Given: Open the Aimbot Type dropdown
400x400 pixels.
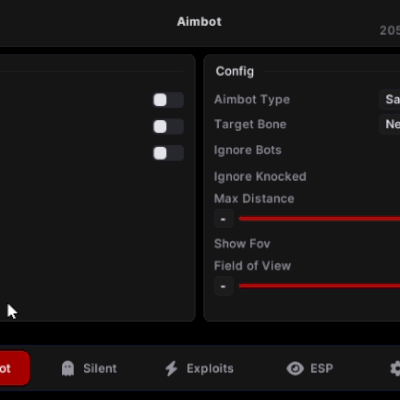Looking at the screenshot, I should [x=390, y=99].
